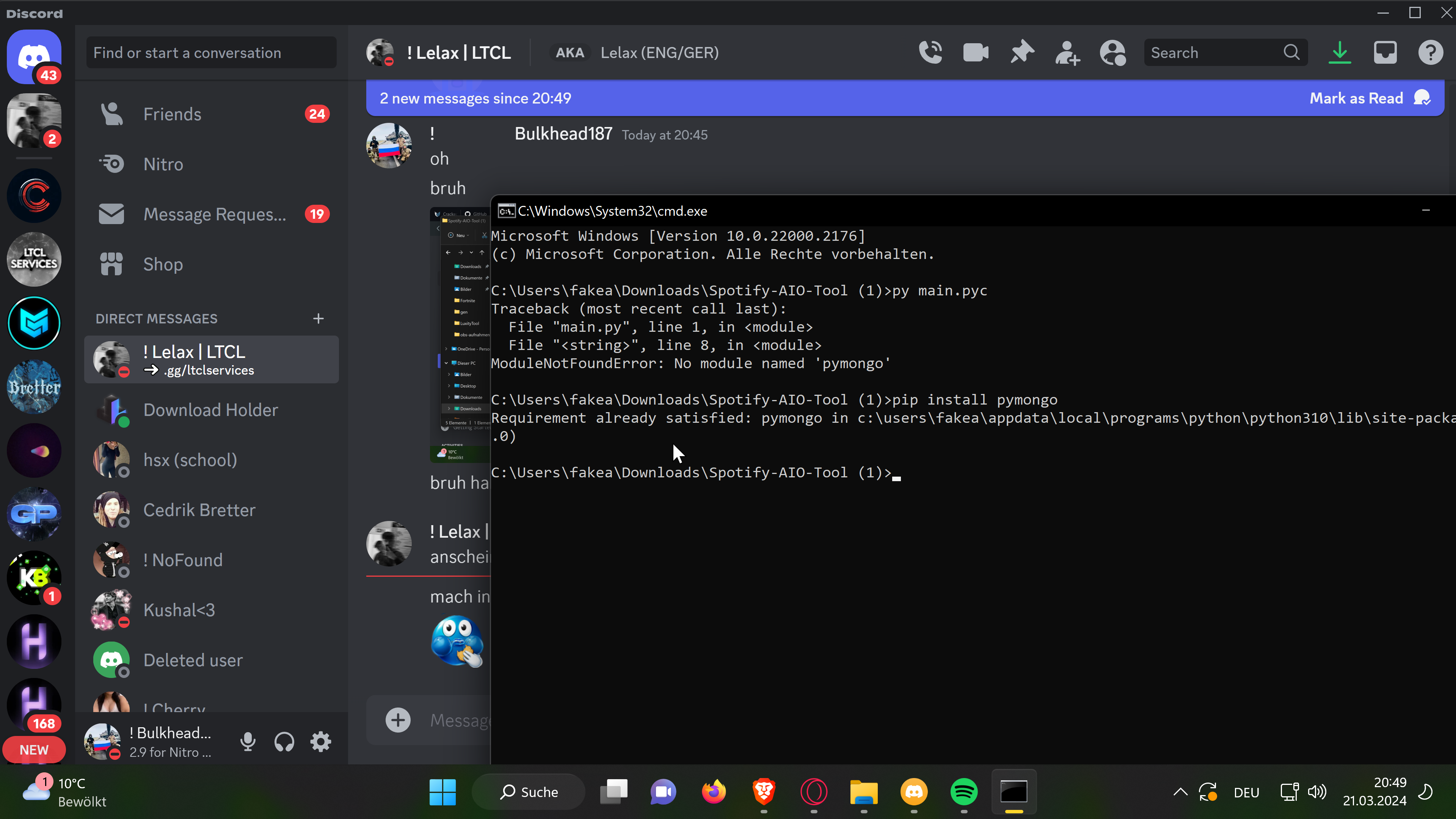Open Discord help
The height and width of the screenshot is (819, 1456).
coord(1430,53)
